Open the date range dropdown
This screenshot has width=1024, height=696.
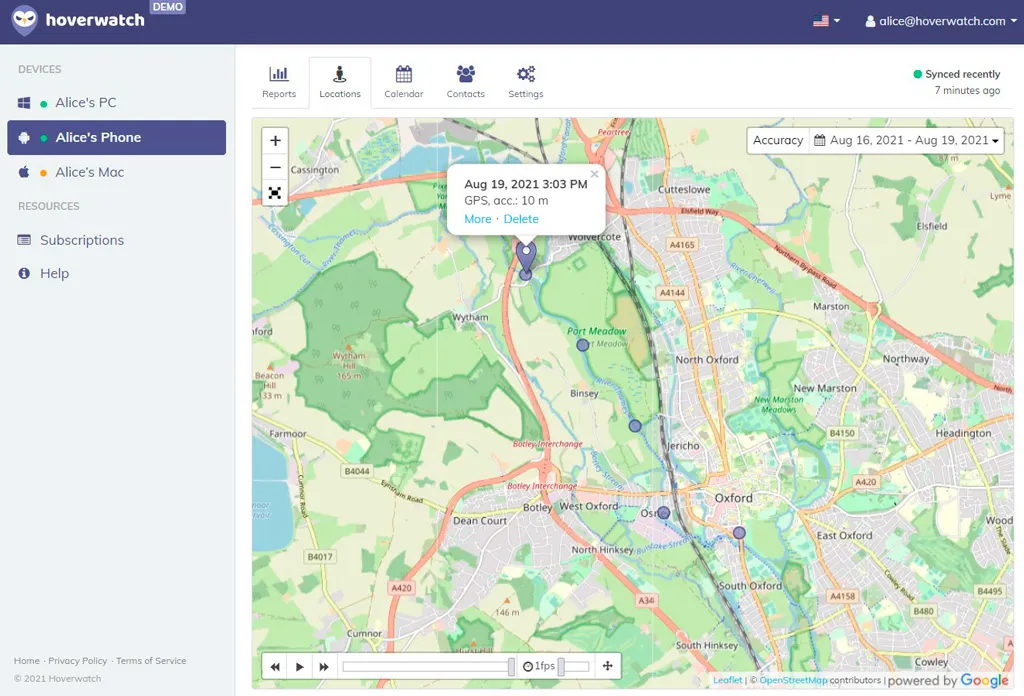[906, 141]
